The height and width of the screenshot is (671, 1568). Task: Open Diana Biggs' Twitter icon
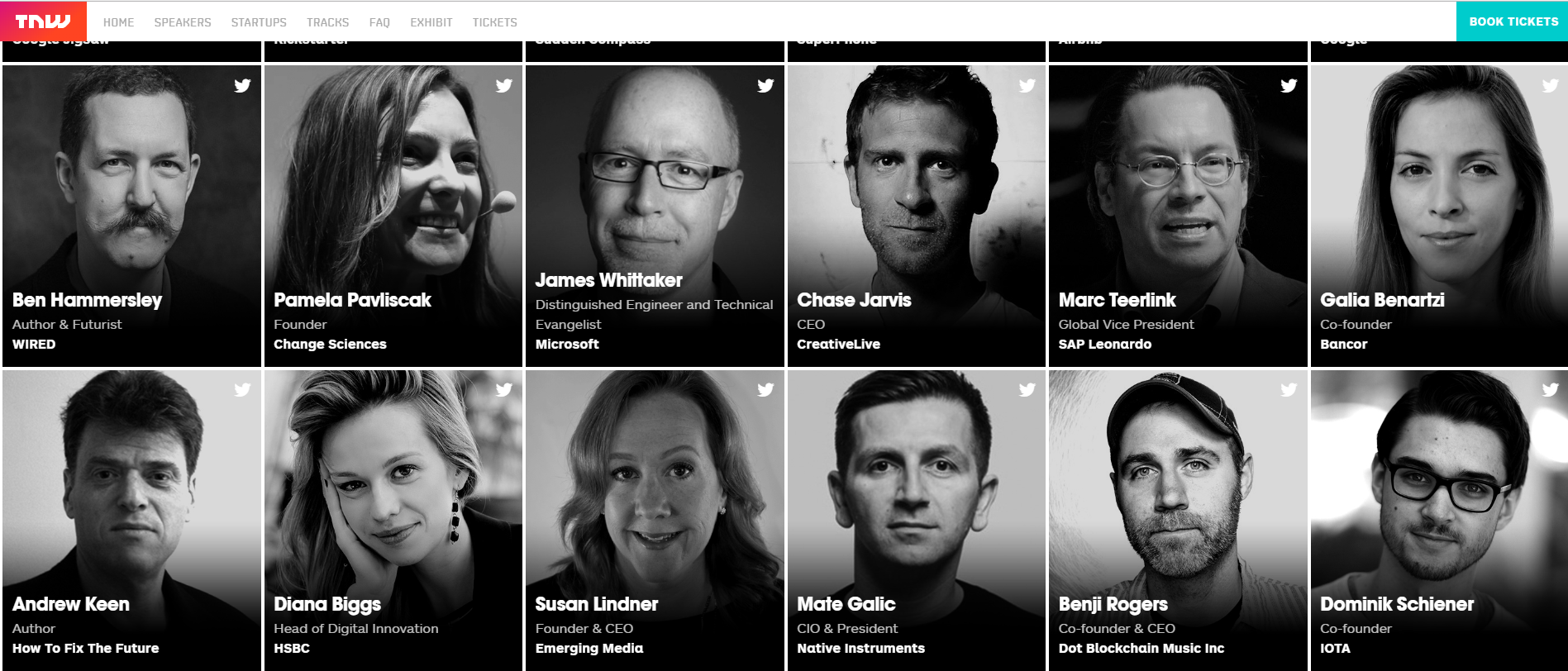503,389
